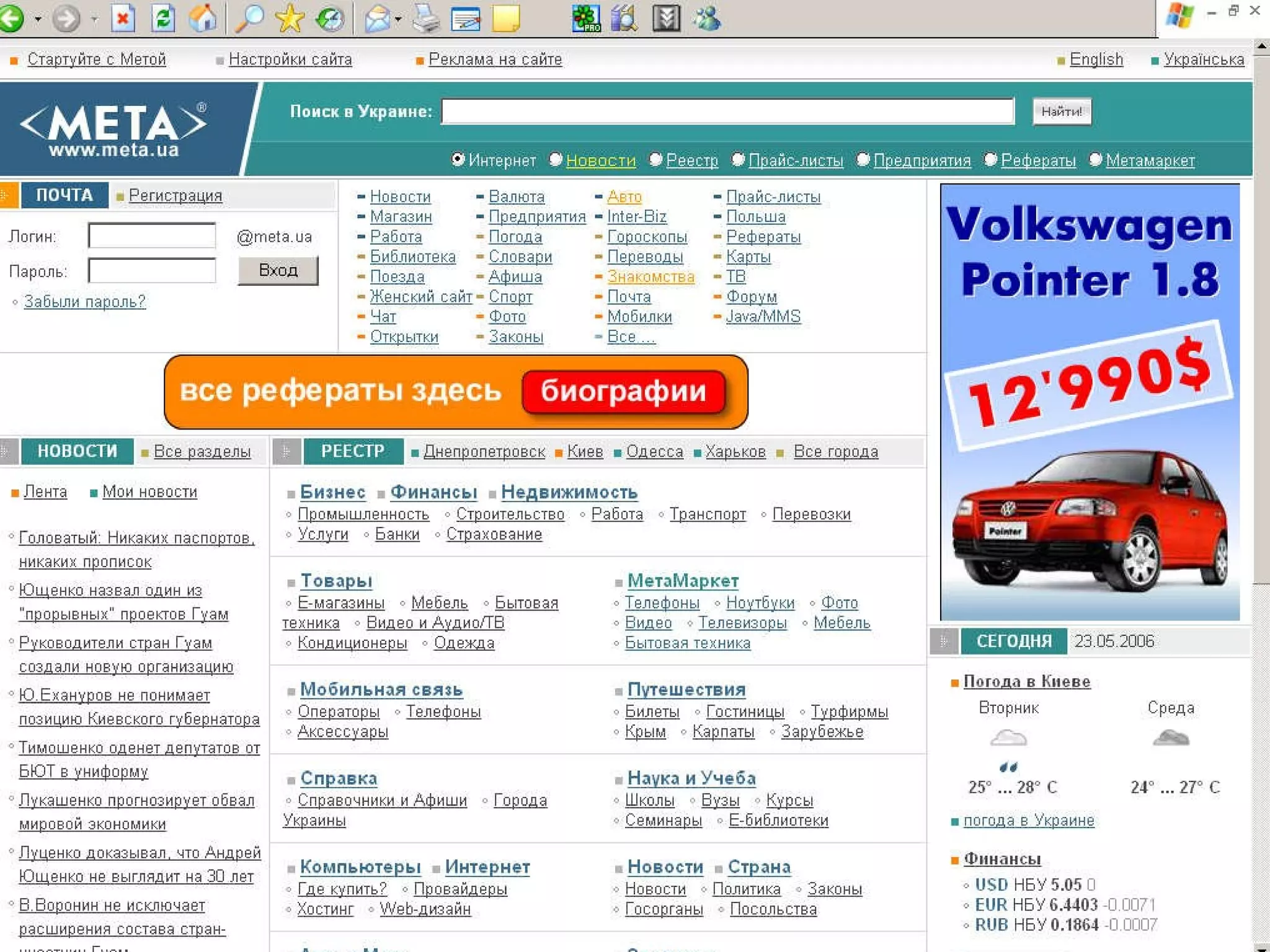Open the Back button history dropdown arrow

pos(38,19)
